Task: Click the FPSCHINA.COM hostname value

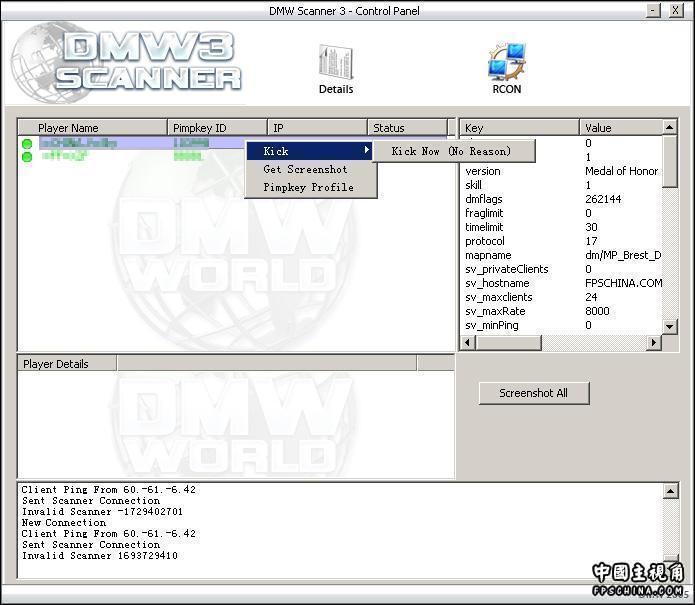Action: [623, 283]
